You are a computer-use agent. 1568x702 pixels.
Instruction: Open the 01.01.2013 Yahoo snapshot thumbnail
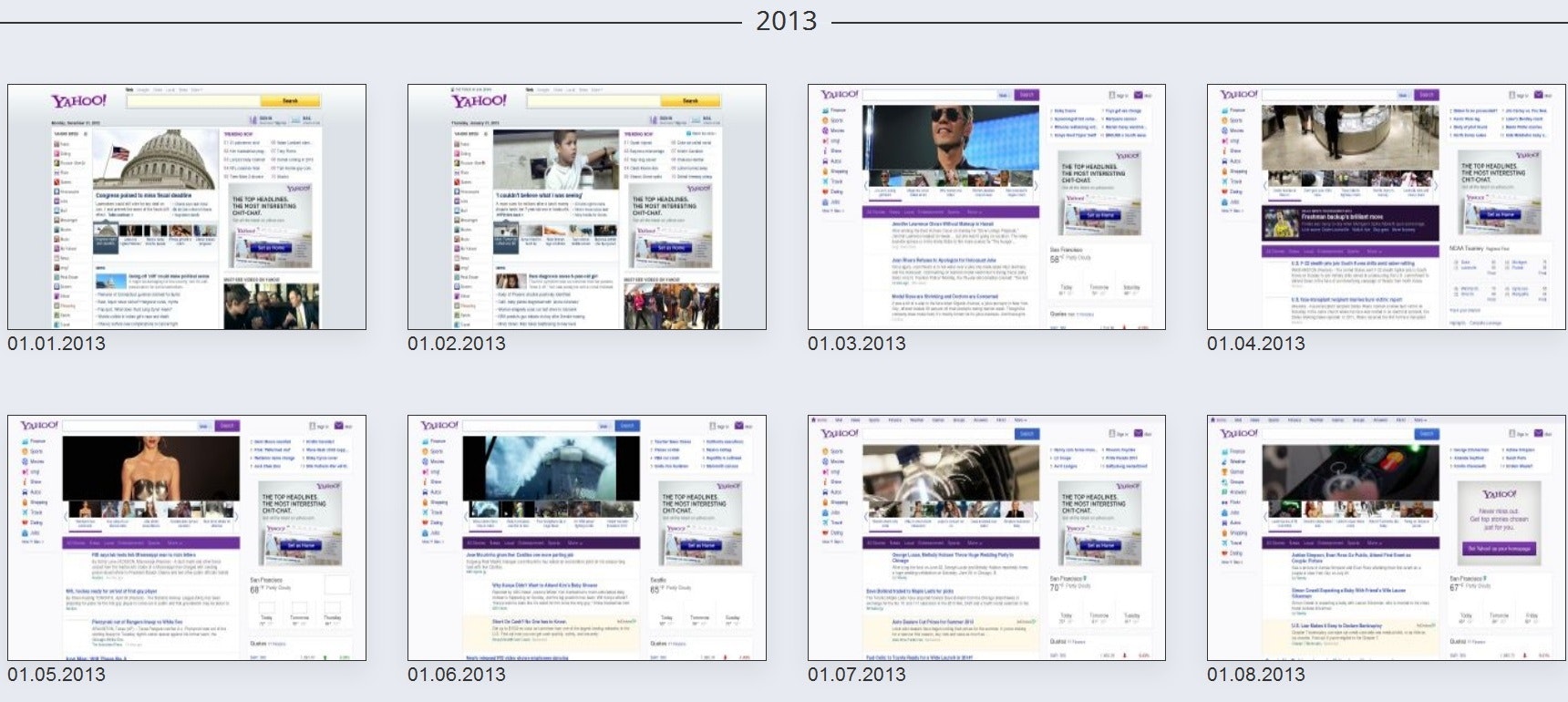click(x=187, y=207)
